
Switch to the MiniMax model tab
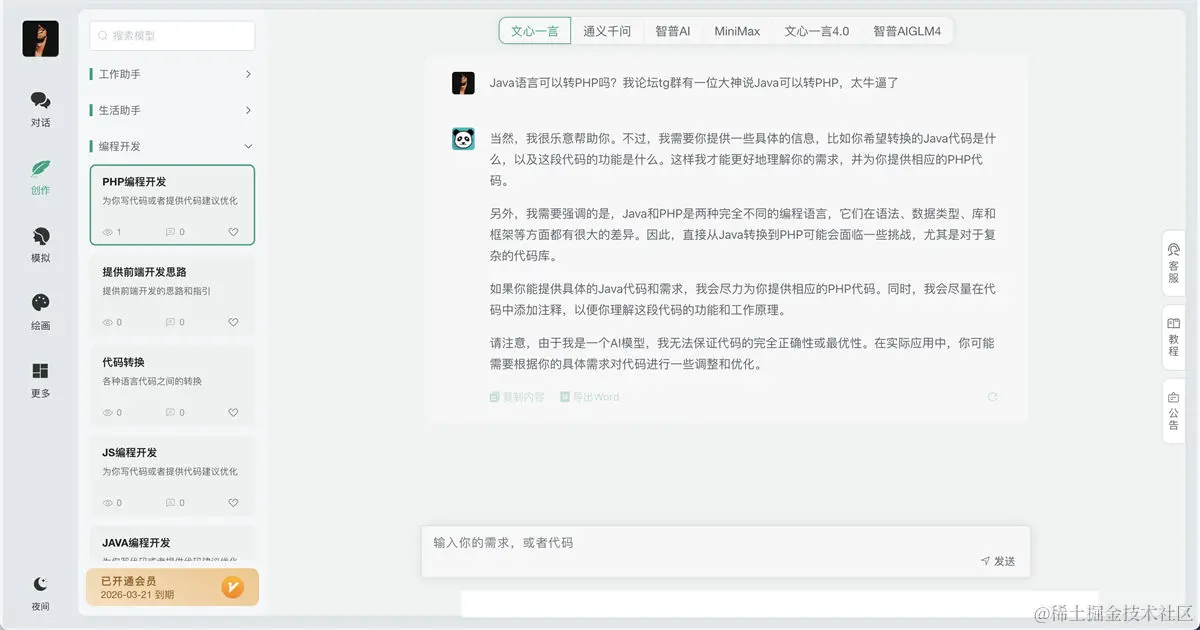tap(737, 30)
